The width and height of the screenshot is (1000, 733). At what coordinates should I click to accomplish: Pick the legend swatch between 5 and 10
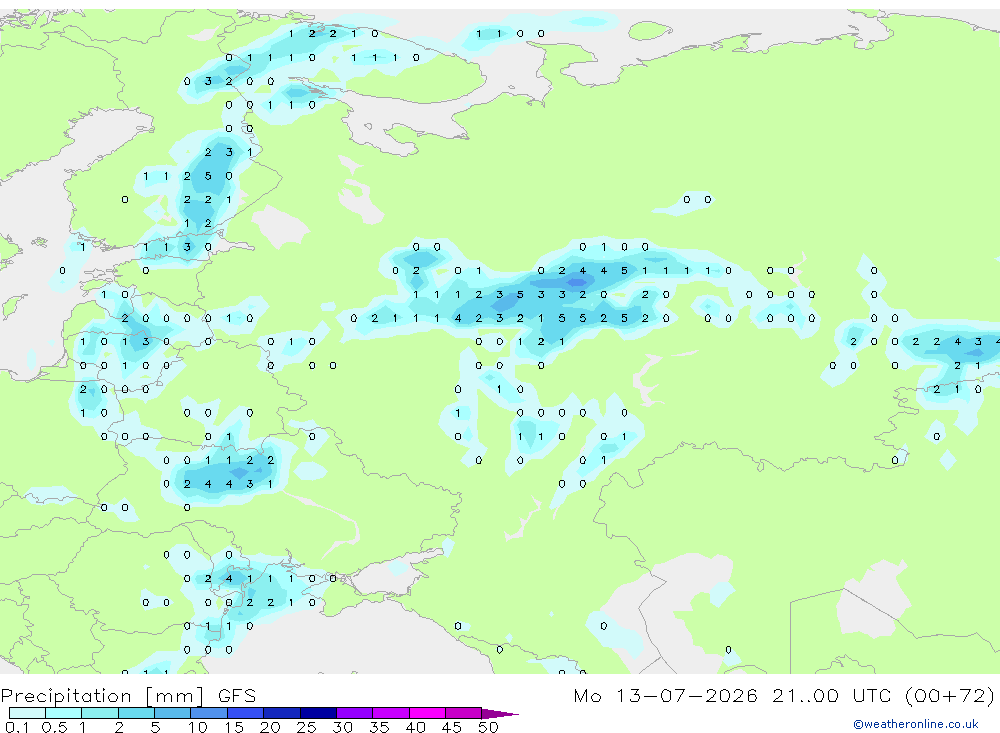point(173,713)
